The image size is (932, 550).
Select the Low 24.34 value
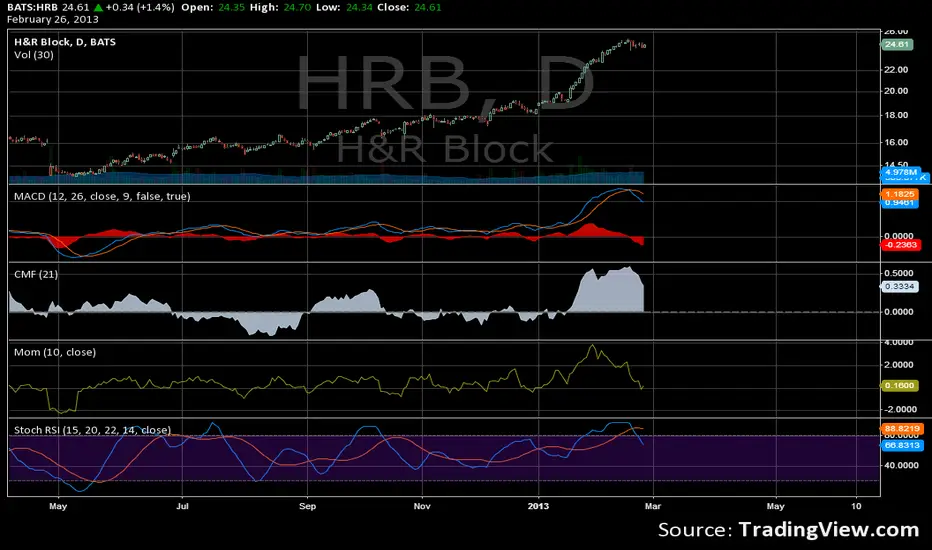click(358, 7)
